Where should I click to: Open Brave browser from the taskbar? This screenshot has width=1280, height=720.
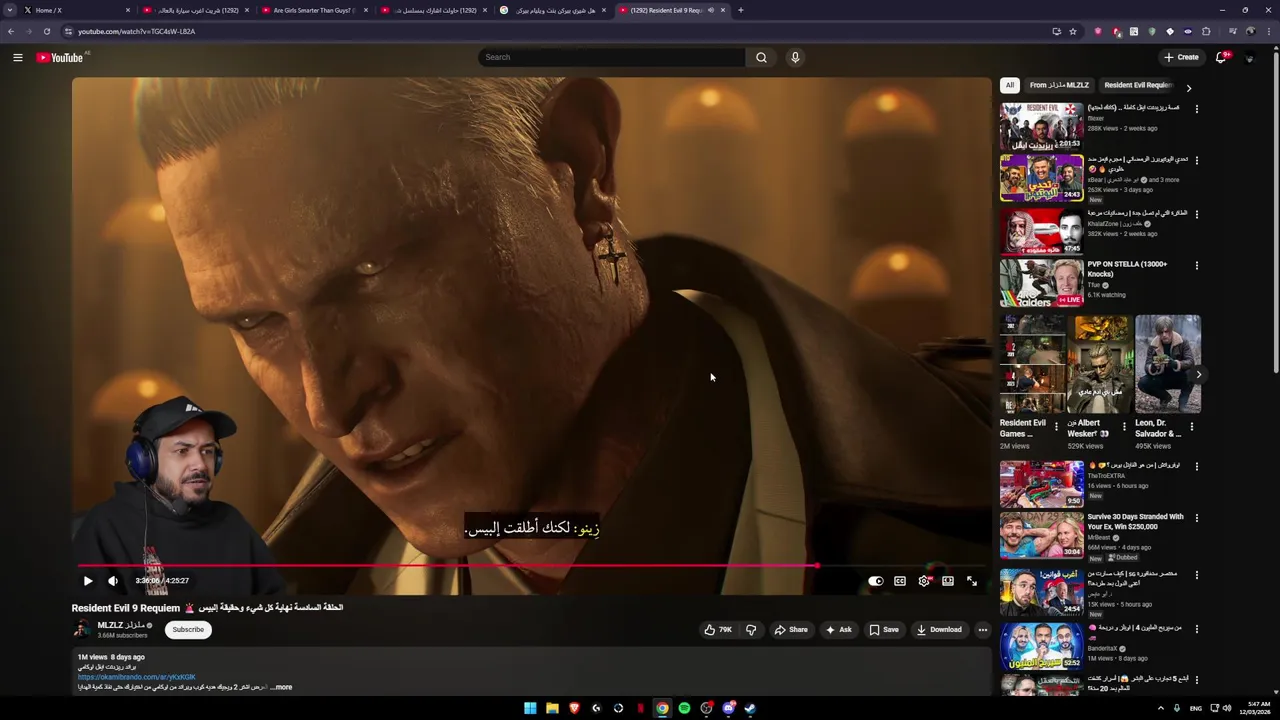click(574, 708)
